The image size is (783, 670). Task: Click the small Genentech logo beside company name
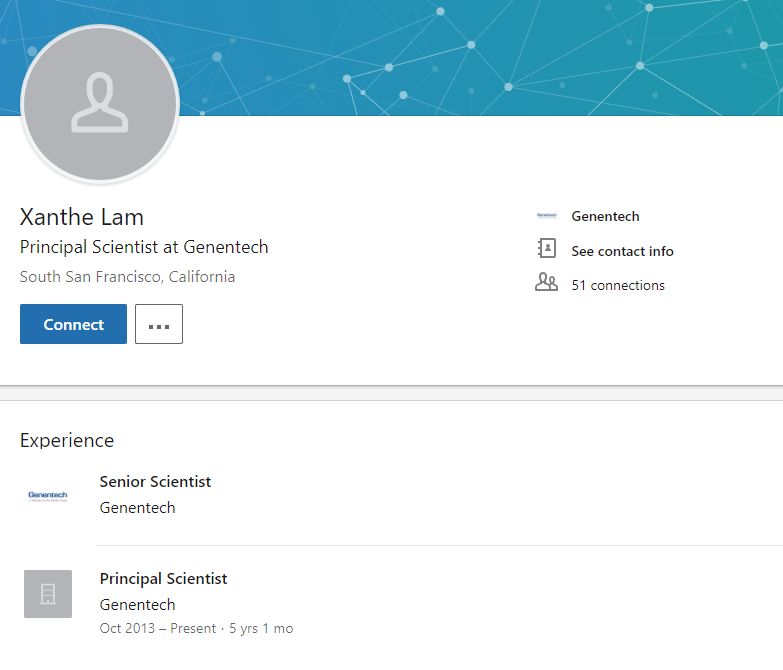coord(546,216)
